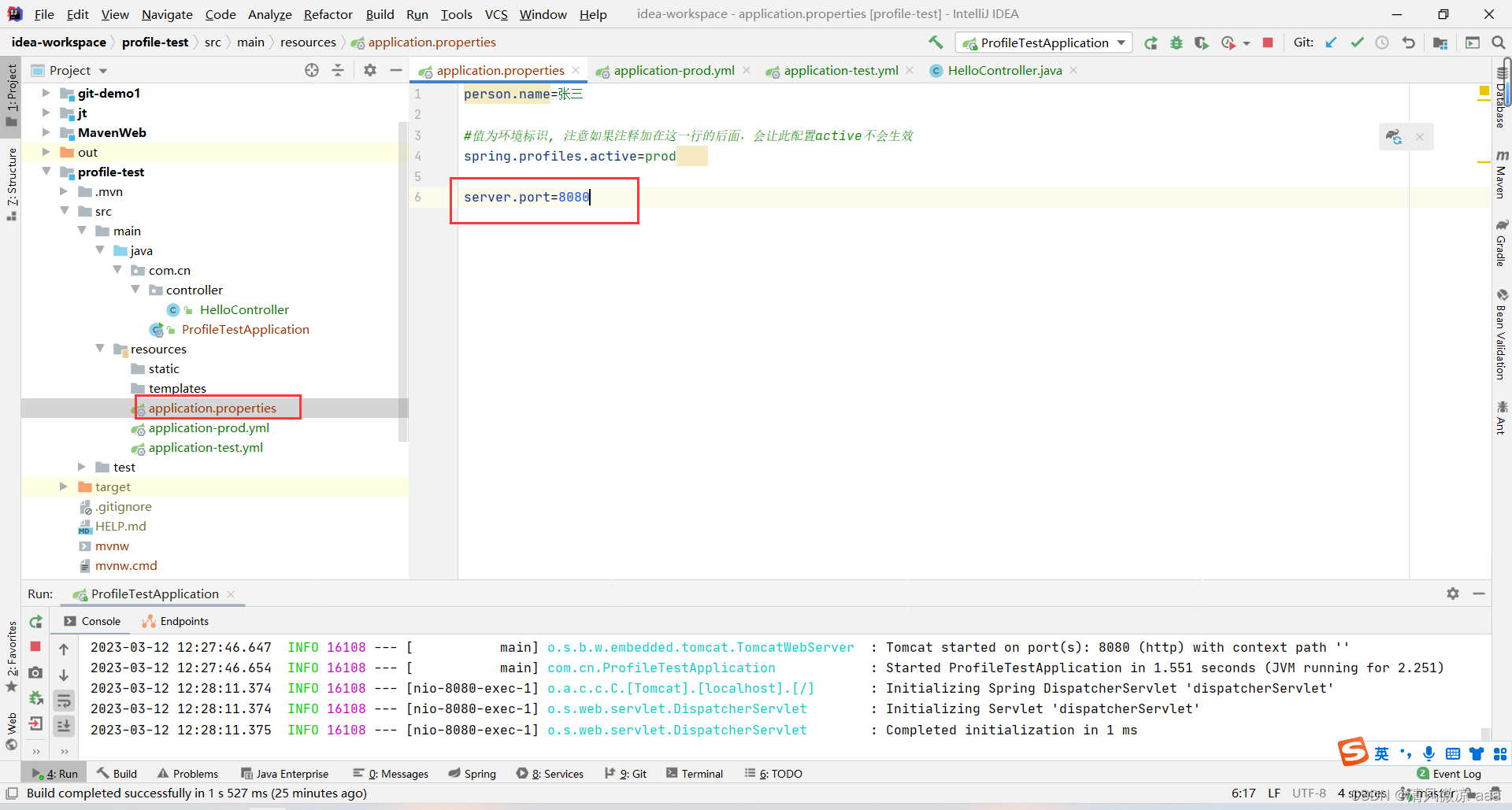Expand MavenWeb module node
Image resolution: width=1512 pixels, height=810 pixels.
[x=46, y=132]
